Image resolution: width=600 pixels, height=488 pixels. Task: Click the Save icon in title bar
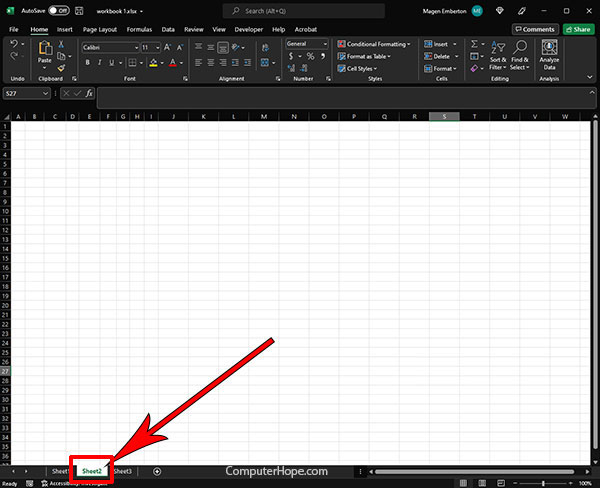(x=79, y=11)
